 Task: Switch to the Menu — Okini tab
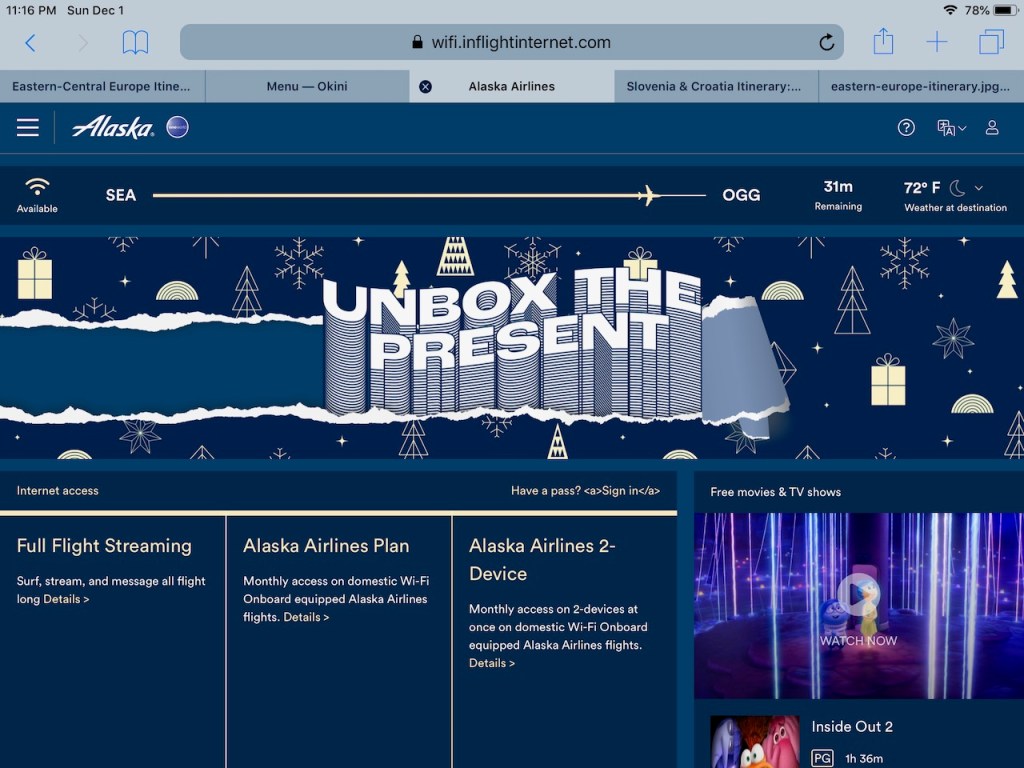307,86
